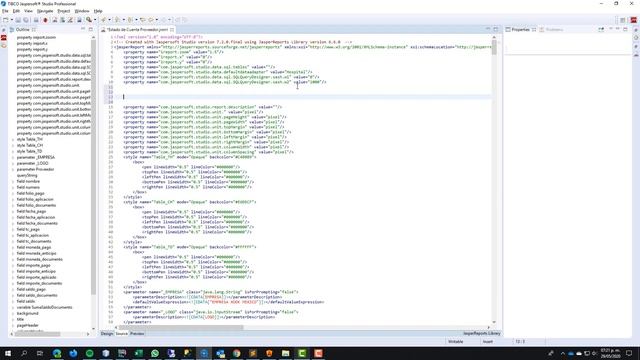Expand the parameter _LOGO outline node

13,163
